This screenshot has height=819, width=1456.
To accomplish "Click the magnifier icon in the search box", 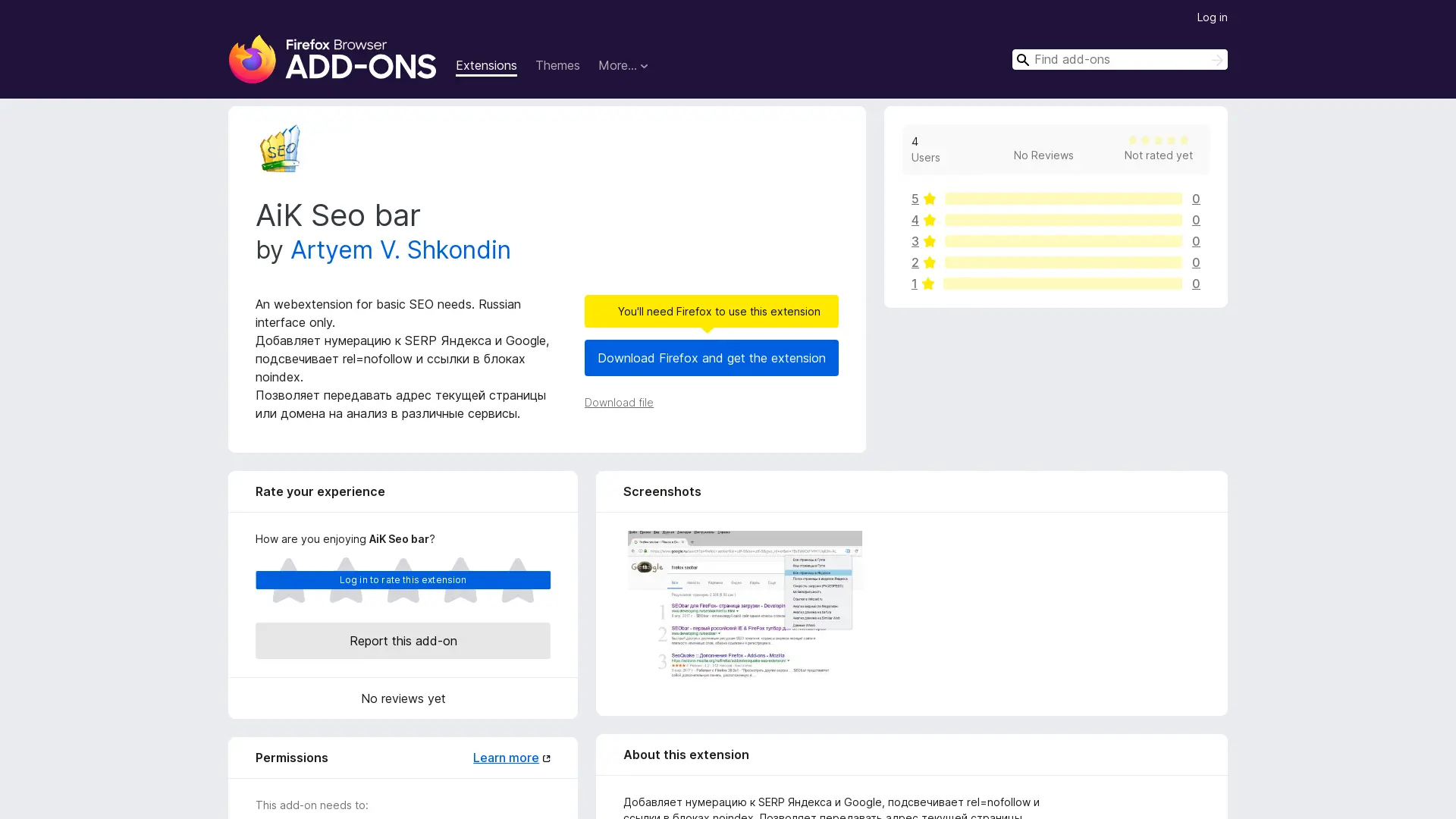I will [1023, 60].
